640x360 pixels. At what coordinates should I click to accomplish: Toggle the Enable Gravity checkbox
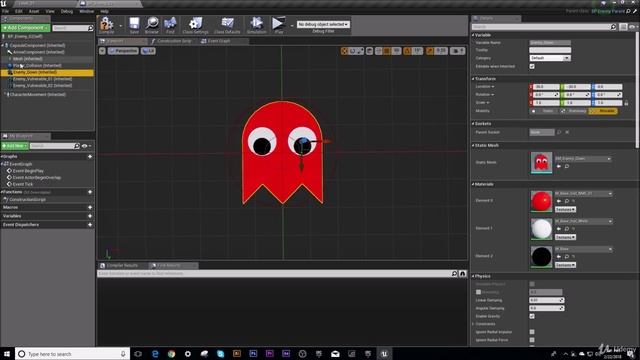[x=532, y=316]
